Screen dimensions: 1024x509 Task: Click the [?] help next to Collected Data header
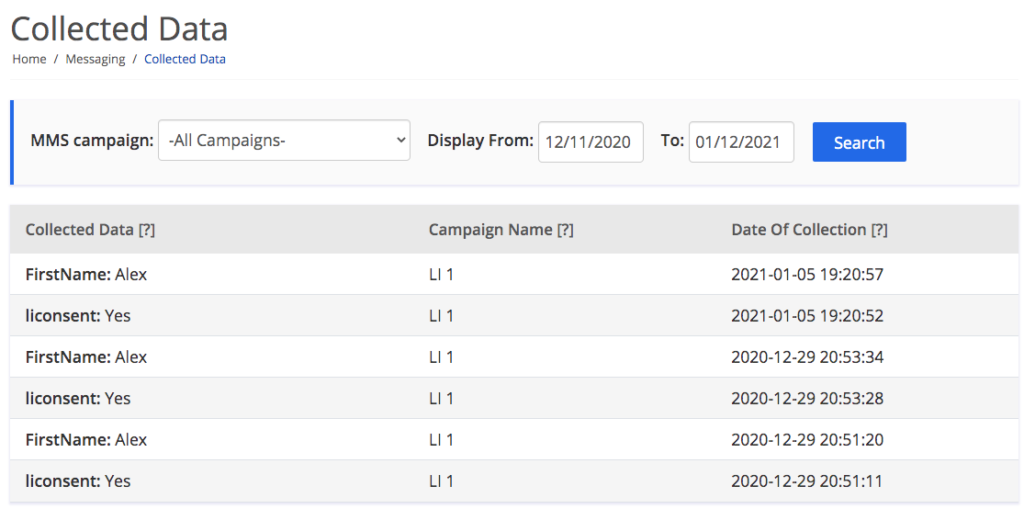pyautogui.click(x=146, y=230)
